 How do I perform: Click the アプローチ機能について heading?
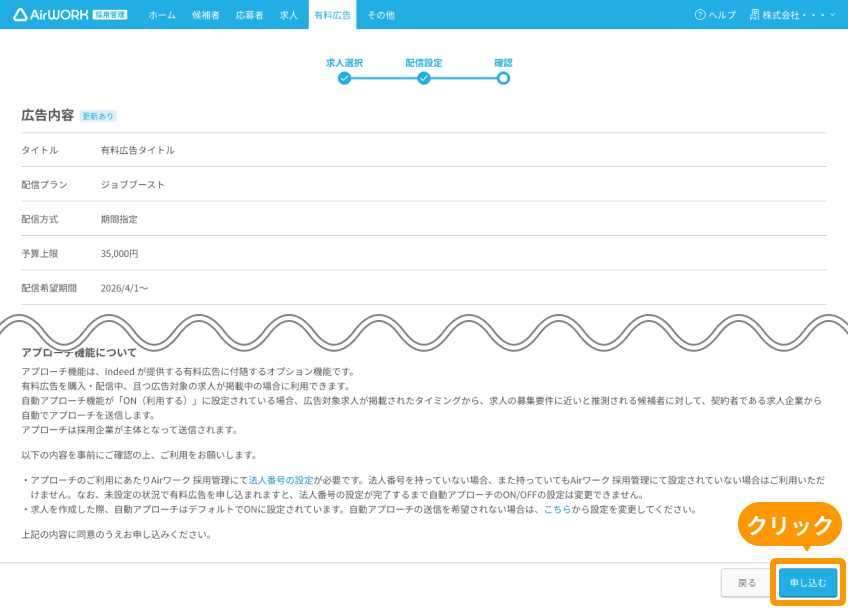[x=79, y=353]
